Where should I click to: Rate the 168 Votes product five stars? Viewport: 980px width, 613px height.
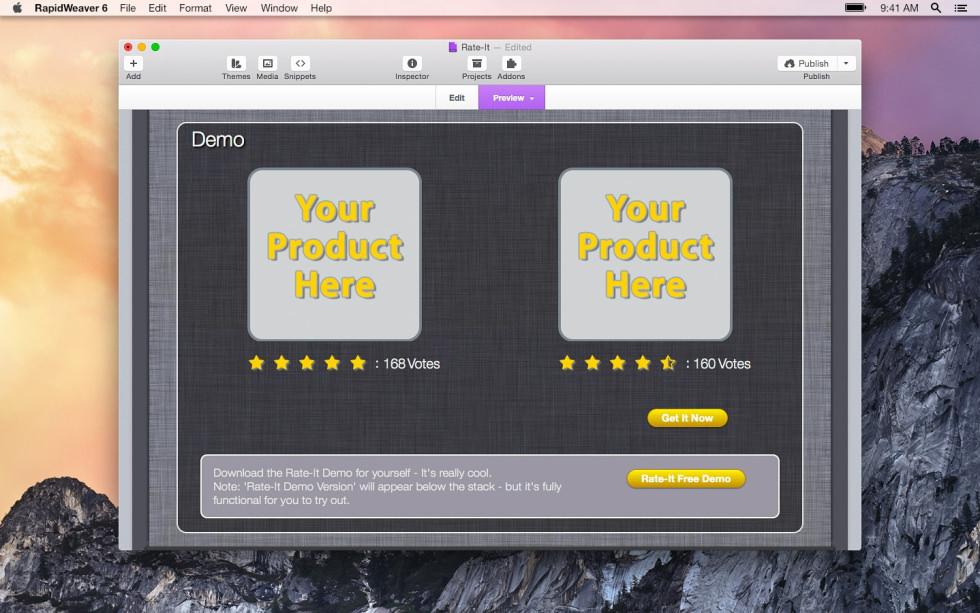click(x=358, y=362)
